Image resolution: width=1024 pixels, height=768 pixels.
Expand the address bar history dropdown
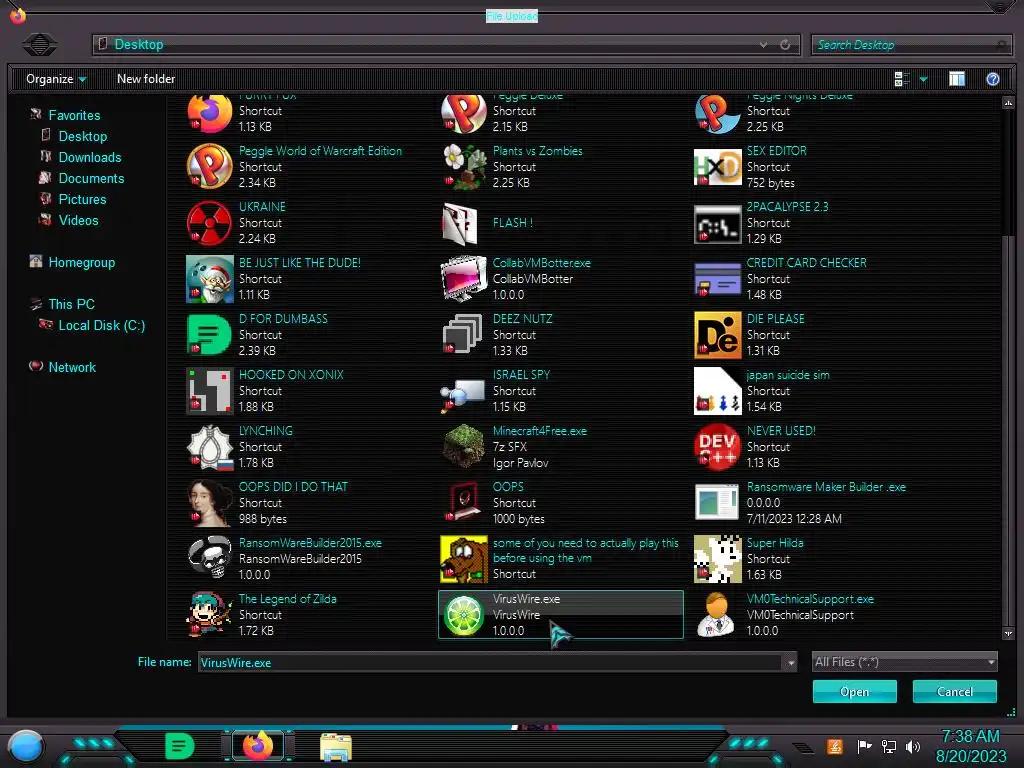[x=763, y=45]
